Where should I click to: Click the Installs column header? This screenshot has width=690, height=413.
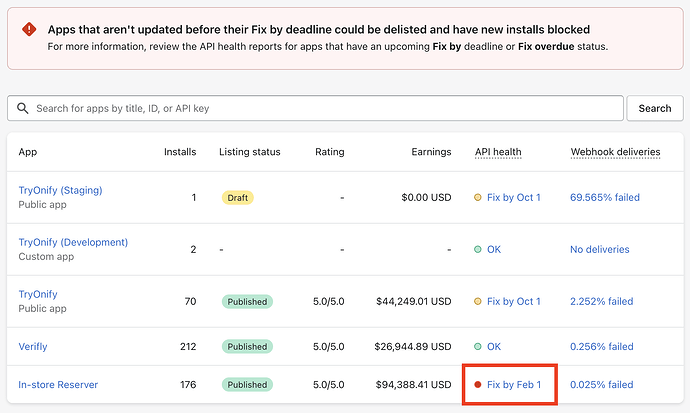click(180, 152)
